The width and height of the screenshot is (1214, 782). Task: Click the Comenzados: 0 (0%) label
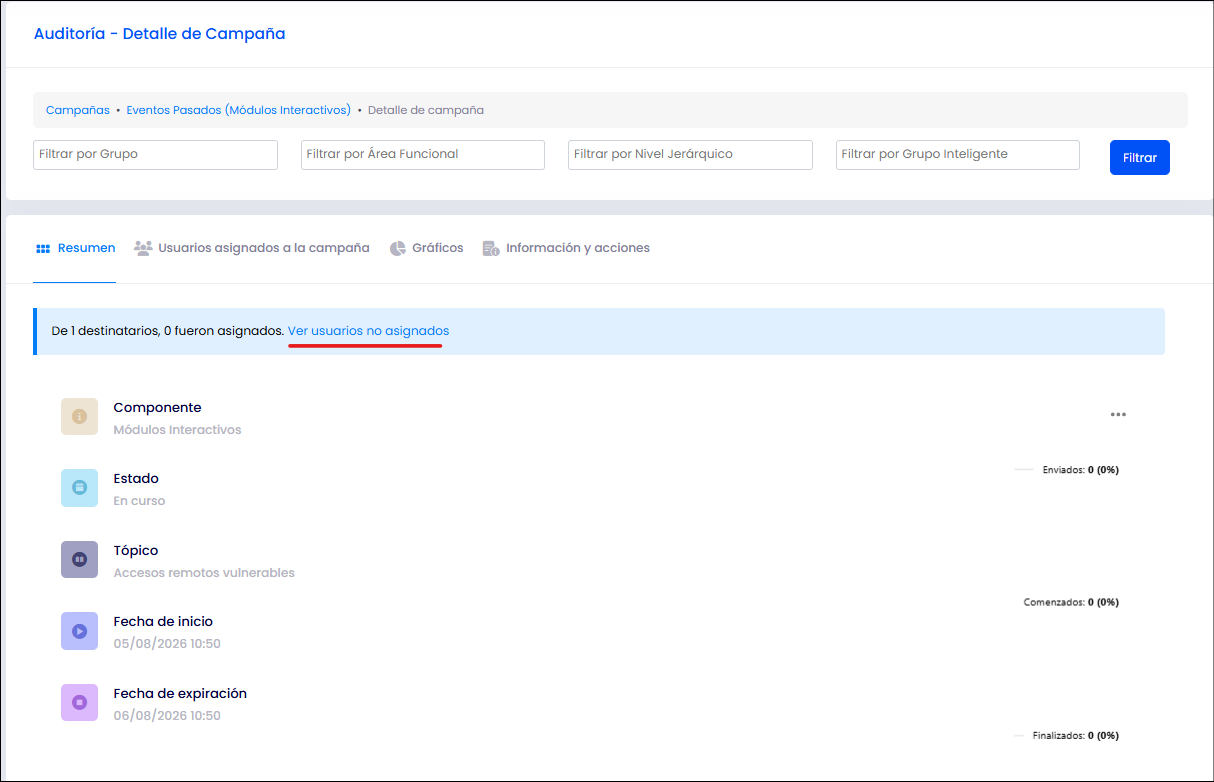click(x=1071, y=602)
